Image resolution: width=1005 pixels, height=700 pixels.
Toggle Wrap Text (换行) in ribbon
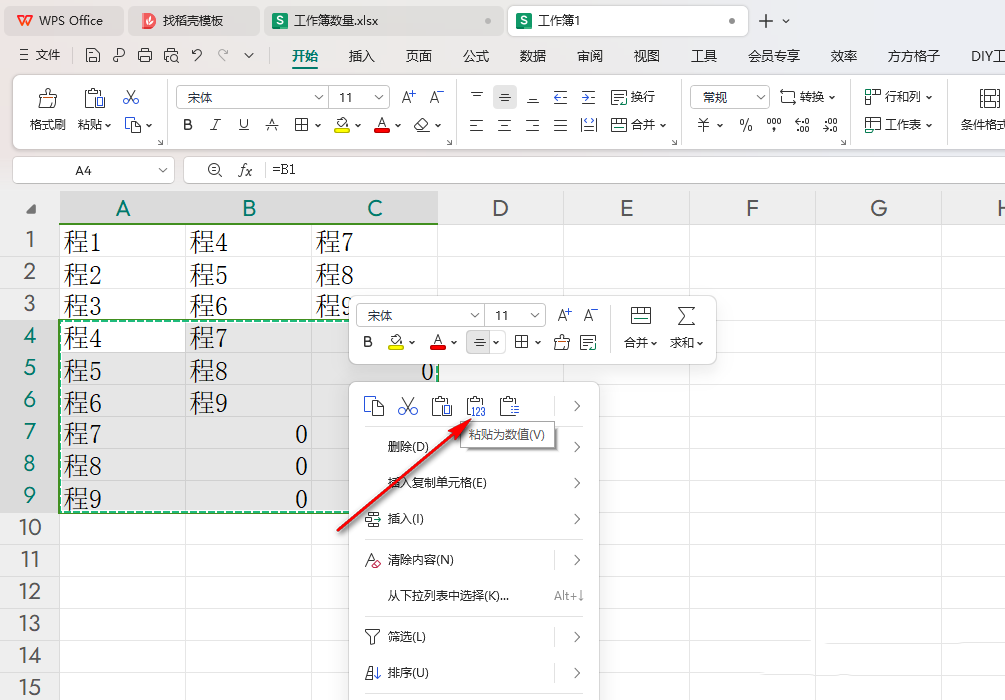click(633, 97)
